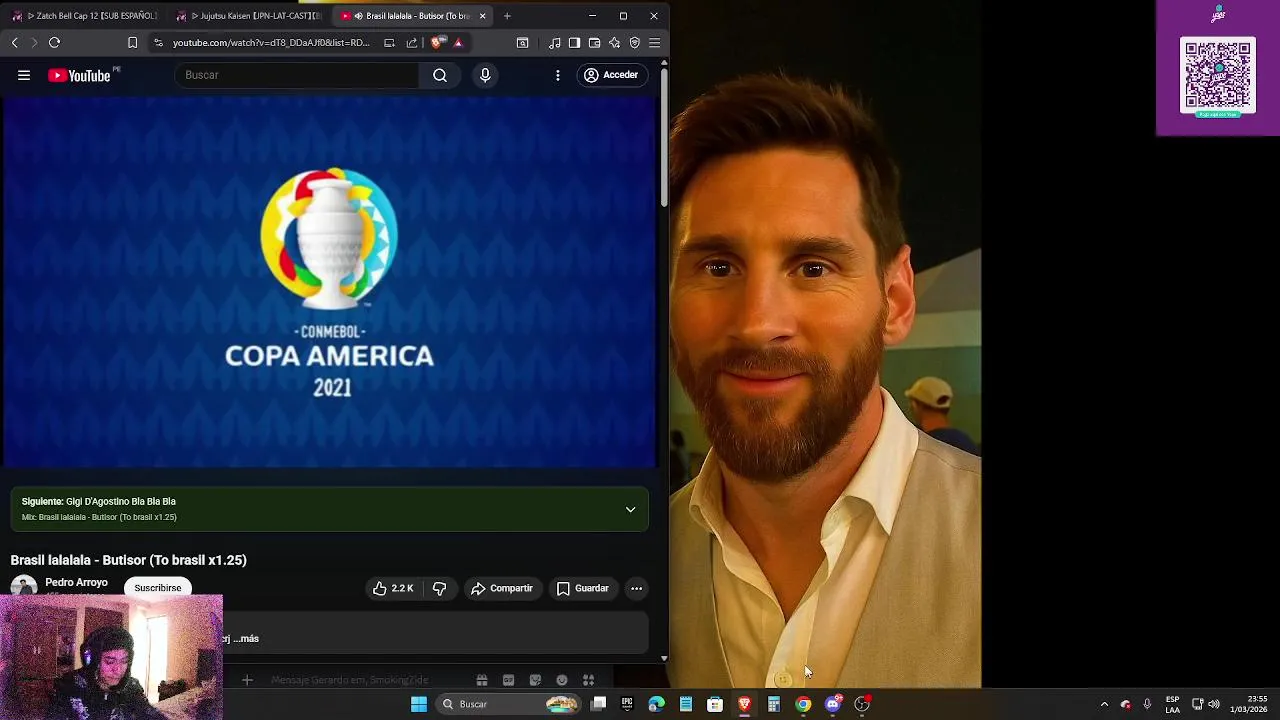Click the tray microphone status icon
Viewport: 1280px width, 720px height.
tap(1147, 704)
